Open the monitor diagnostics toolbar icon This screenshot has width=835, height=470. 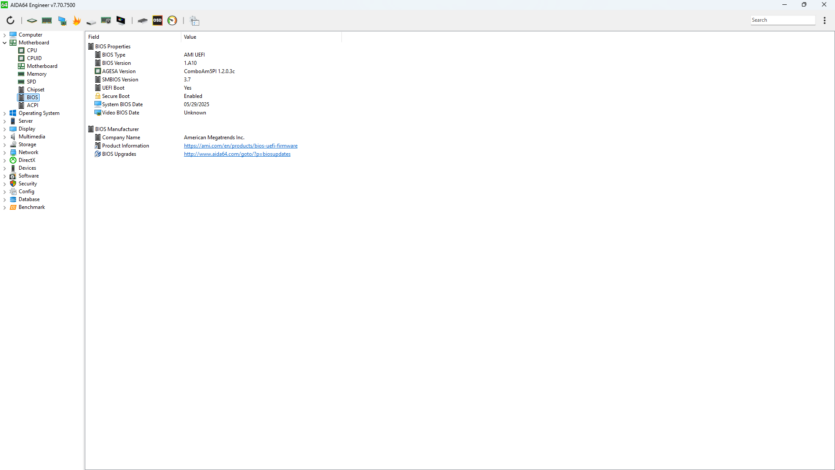[x=121, y=20]
